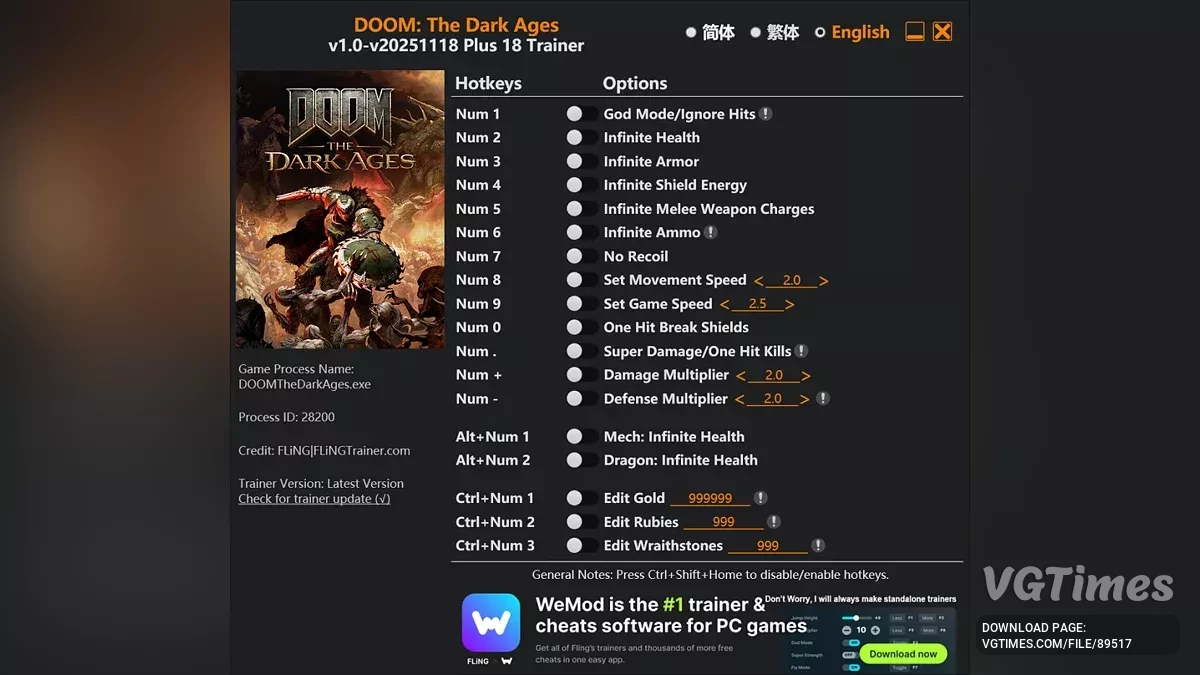Image resolution: width=1200 pixels, height=675 pixels.
Task: Toggle Edit Gold option
Action: (581, 498)
